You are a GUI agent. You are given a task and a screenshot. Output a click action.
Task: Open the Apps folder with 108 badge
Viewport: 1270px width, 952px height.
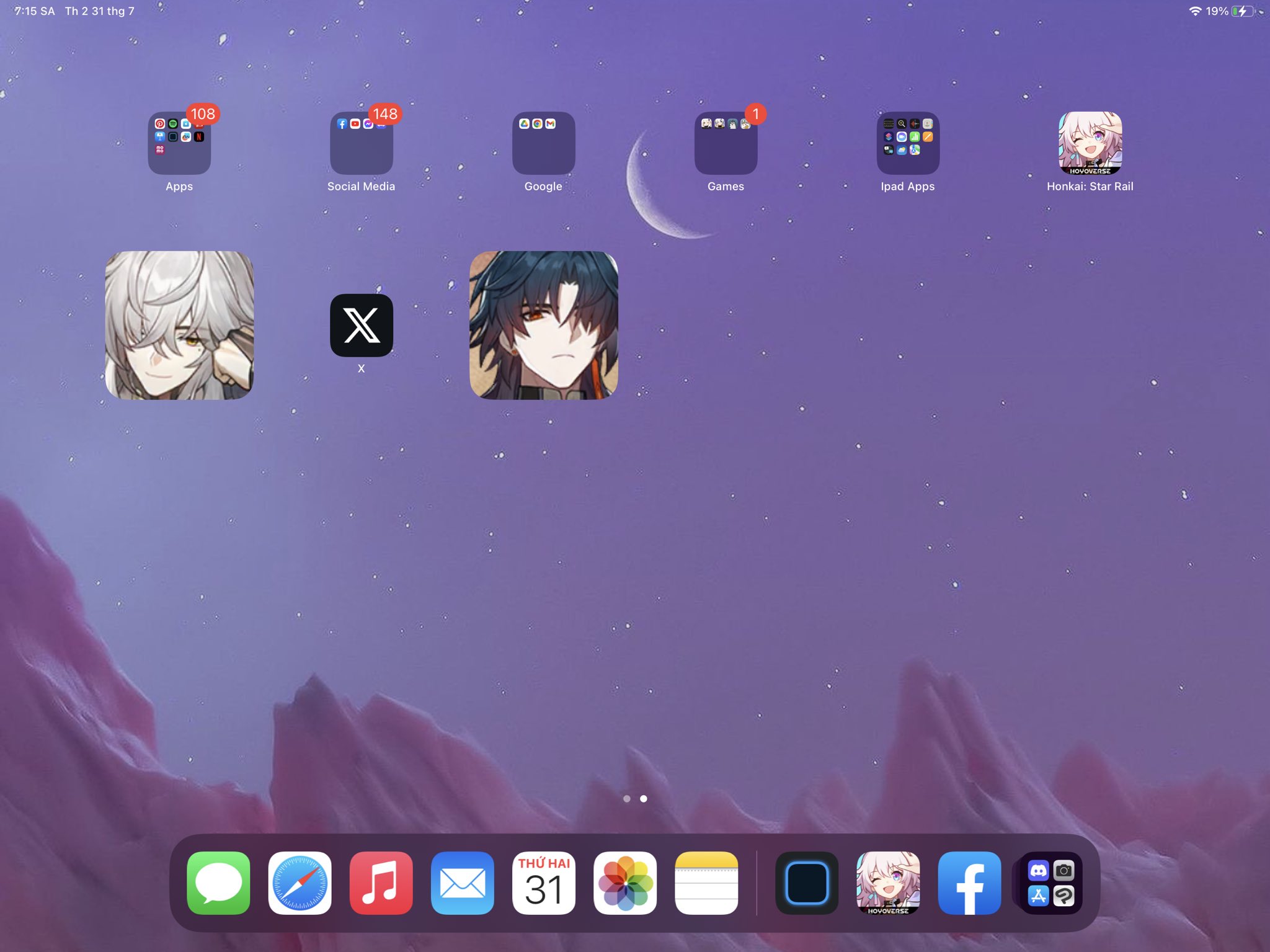[179, 143]
